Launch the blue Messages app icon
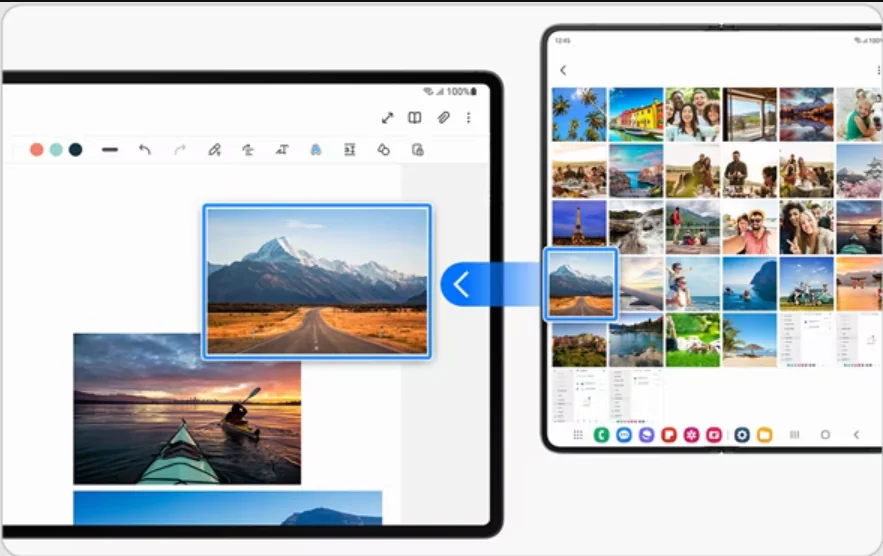Viewport: 883px width, 556px height. click(x=624, y=434)
